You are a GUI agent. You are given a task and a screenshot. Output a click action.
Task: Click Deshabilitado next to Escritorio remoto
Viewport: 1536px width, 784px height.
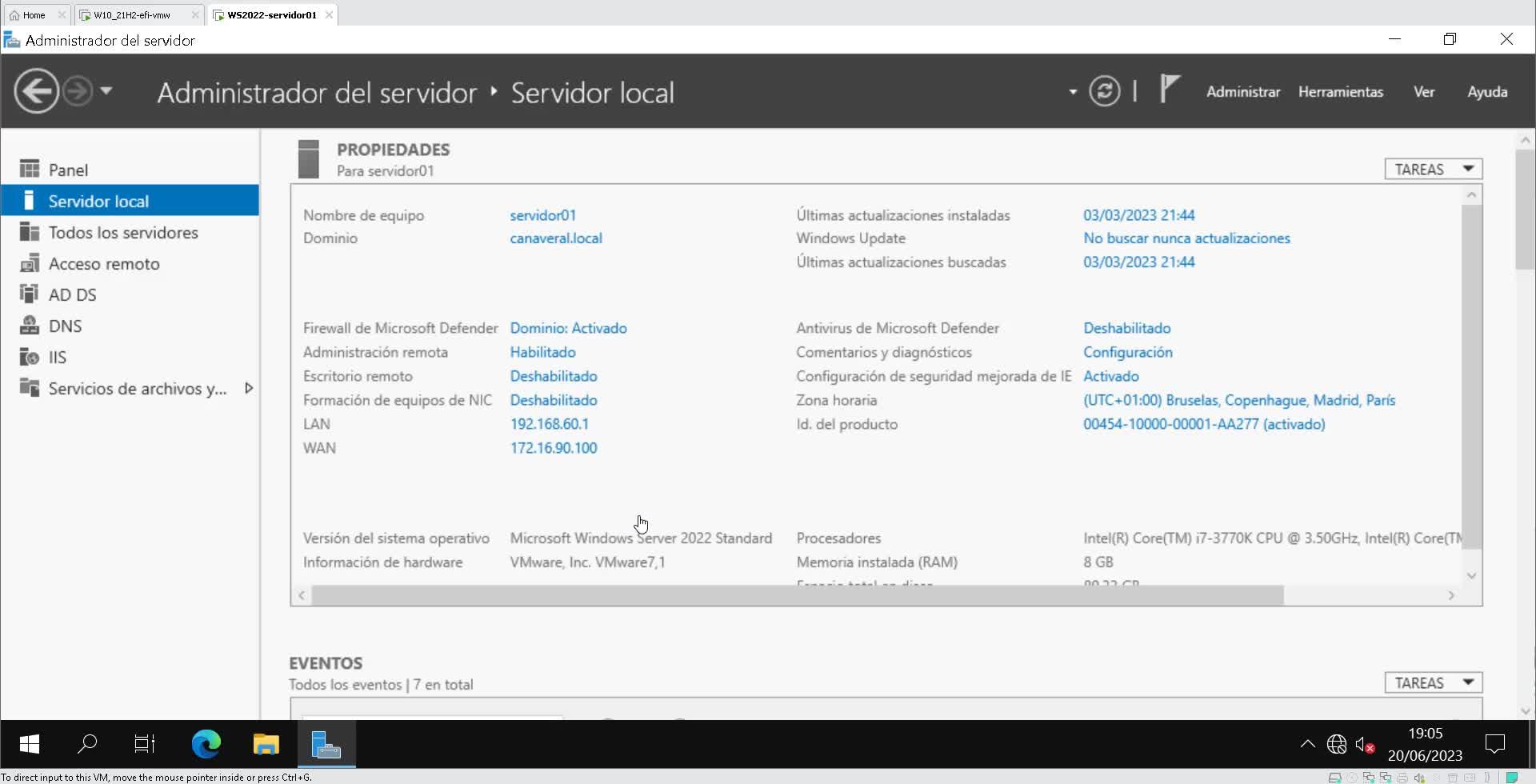point(554,376)
